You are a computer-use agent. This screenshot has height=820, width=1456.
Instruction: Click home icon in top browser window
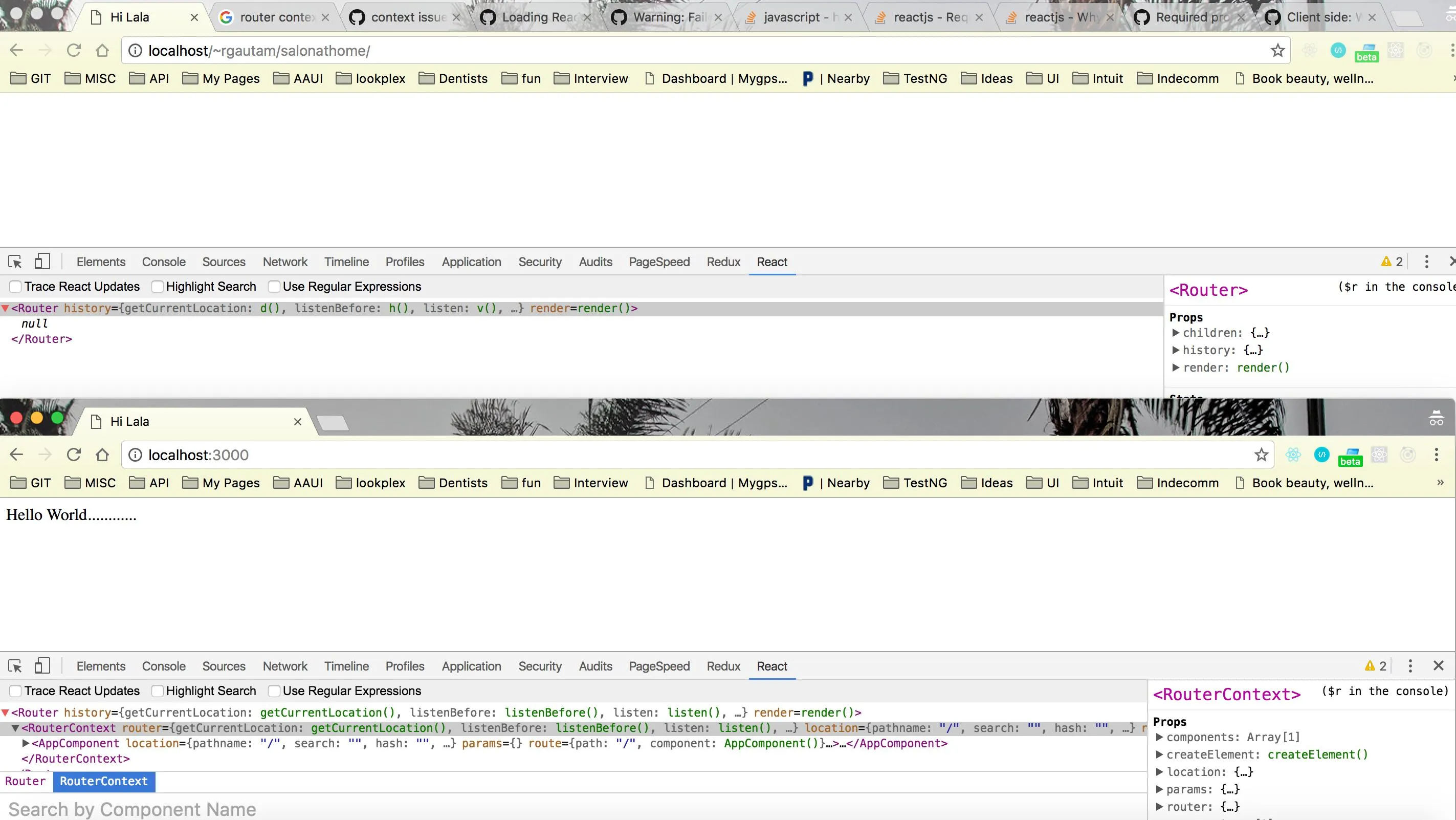(102, 50)
